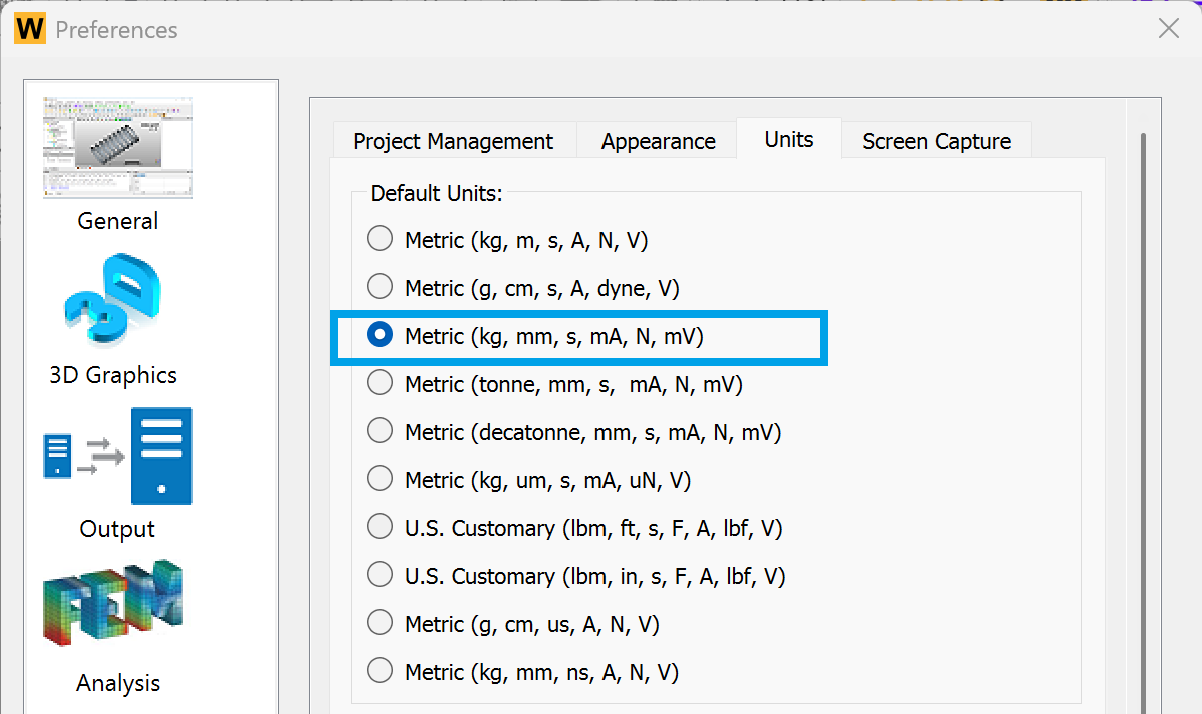This screenshot has width=1202, height=714.
Task: Select Metric decatonne units option
Action: coord(380,432)
